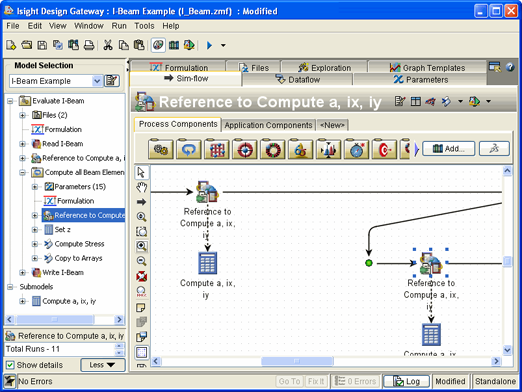522x392 pixels.
Task: Click the Log button in status bar
Action: [x=406, y=381]
